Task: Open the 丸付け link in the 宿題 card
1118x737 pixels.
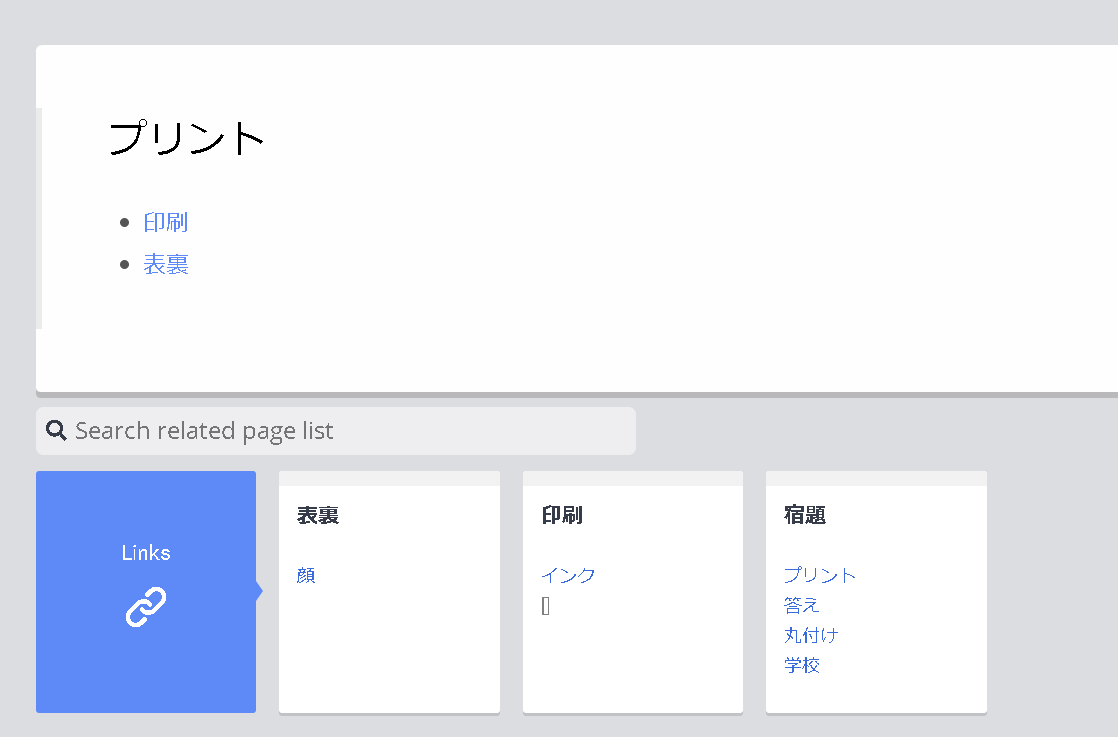Action: pyautogui.click(x=811, y=635)
